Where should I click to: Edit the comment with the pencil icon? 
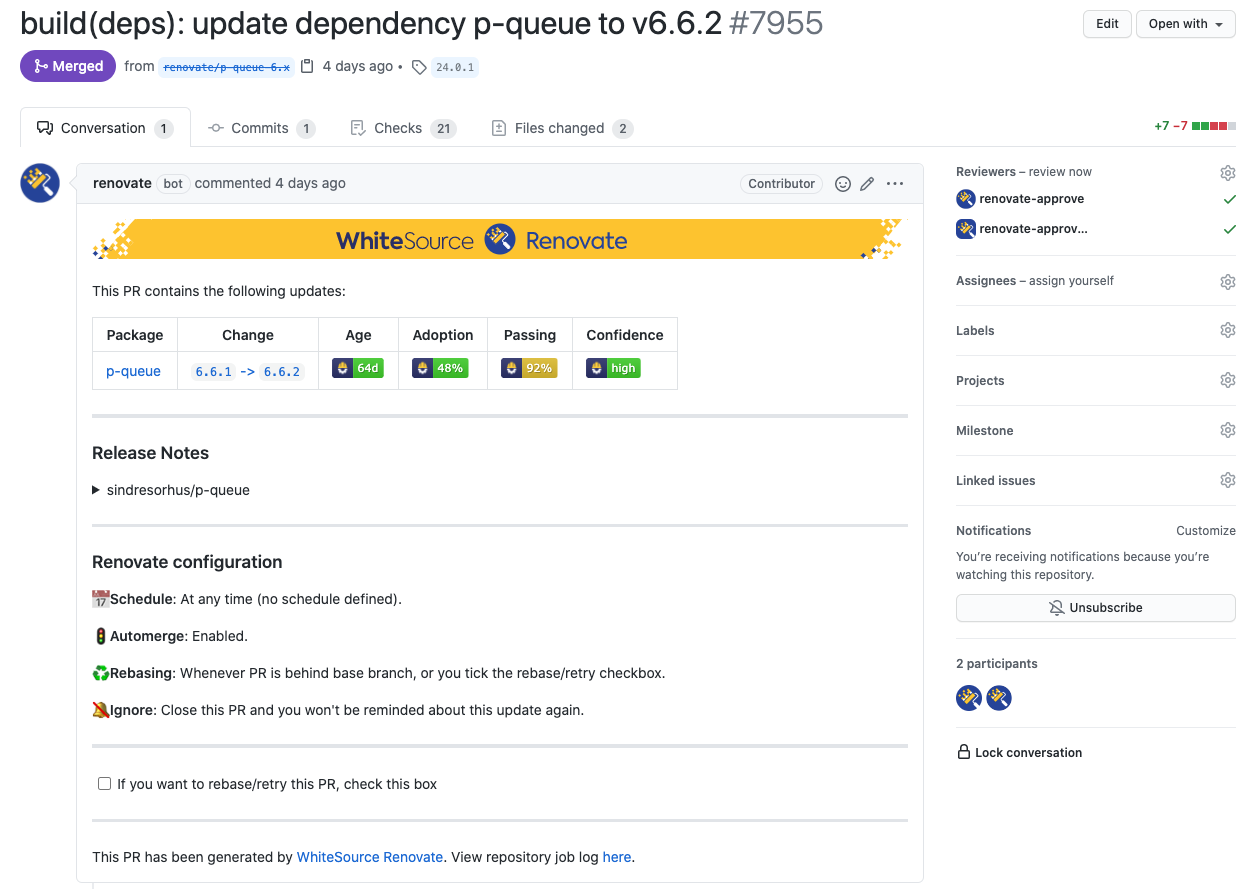coord(867,184)
